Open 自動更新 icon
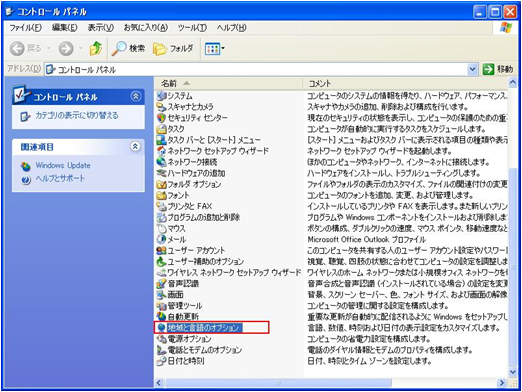Viewport: 522px width, 392px height. click(162, 317)
